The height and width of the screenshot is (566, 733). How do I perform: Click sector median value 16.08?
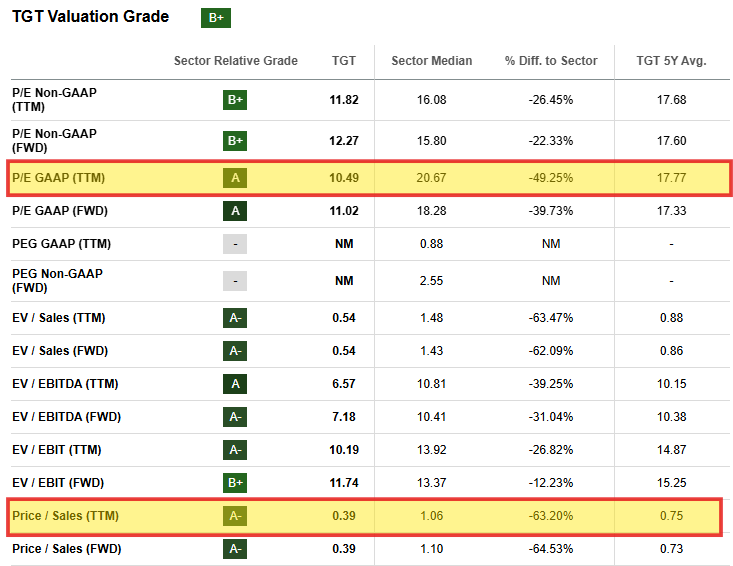coord(431,100)
